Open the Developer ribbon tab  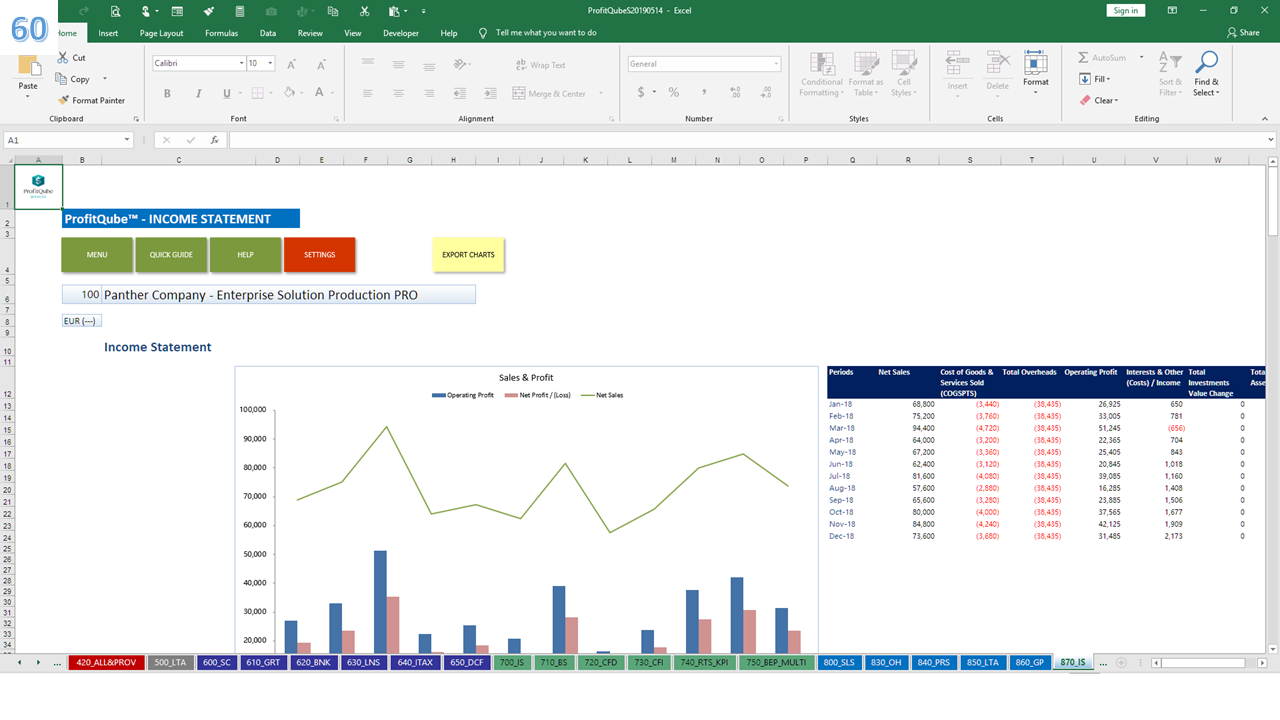point(401,33)
